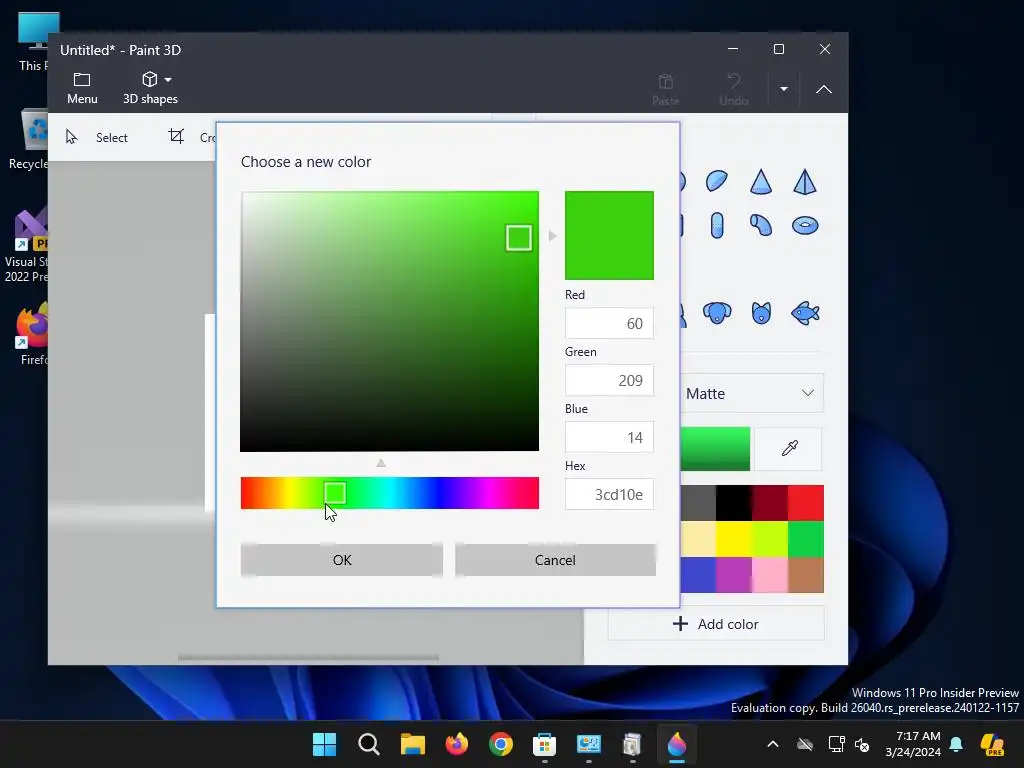Pick the capsule 3D shape

(717, 225)
